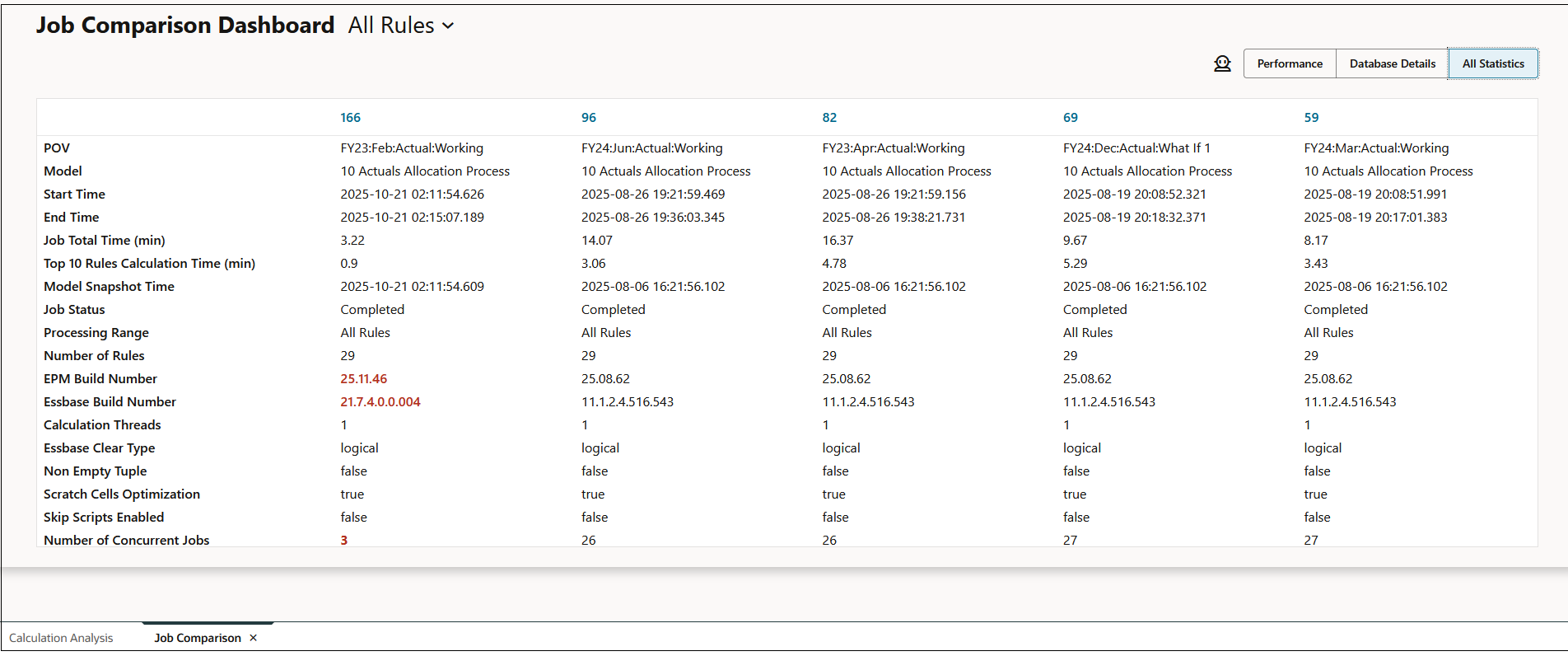
Task: Open job 96 link
Action: [589, 118]
